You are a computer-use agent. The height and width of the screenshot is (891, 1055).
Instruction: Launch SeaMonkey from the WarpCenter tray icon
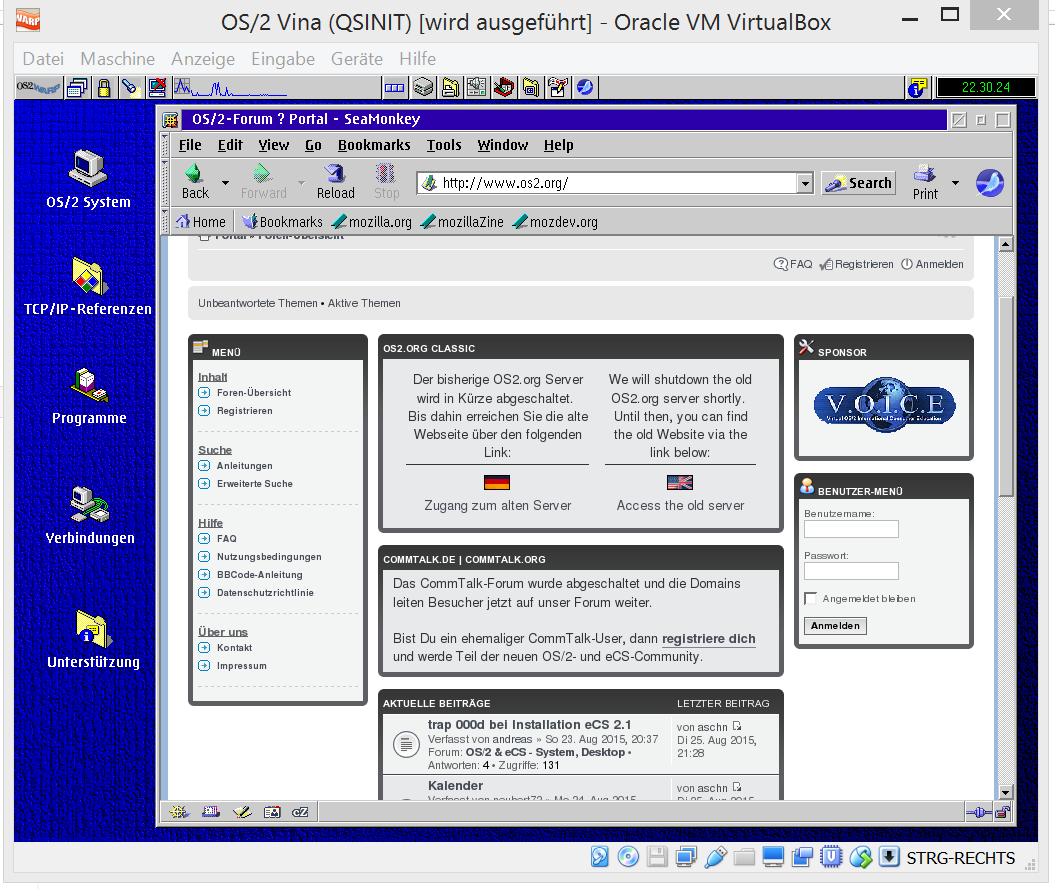[x=585, y=87]
